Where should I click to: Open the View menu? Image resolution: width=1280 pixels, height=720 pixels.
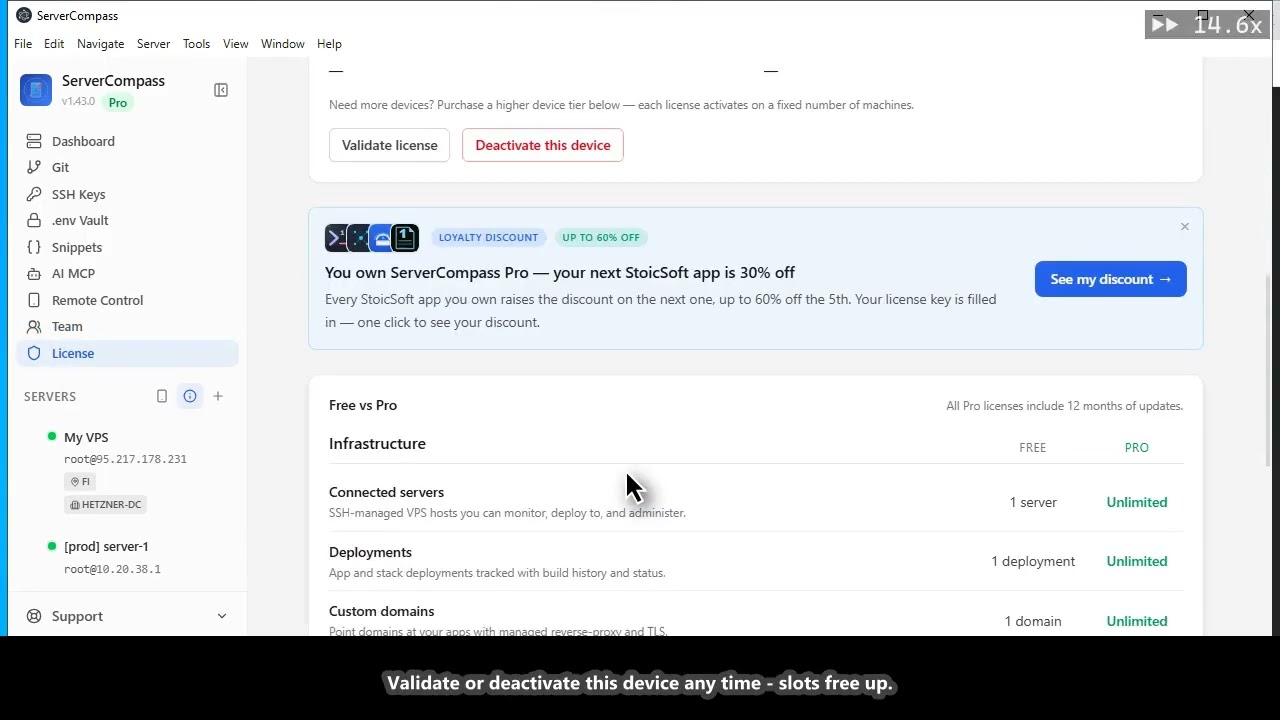tap(236, 44)
